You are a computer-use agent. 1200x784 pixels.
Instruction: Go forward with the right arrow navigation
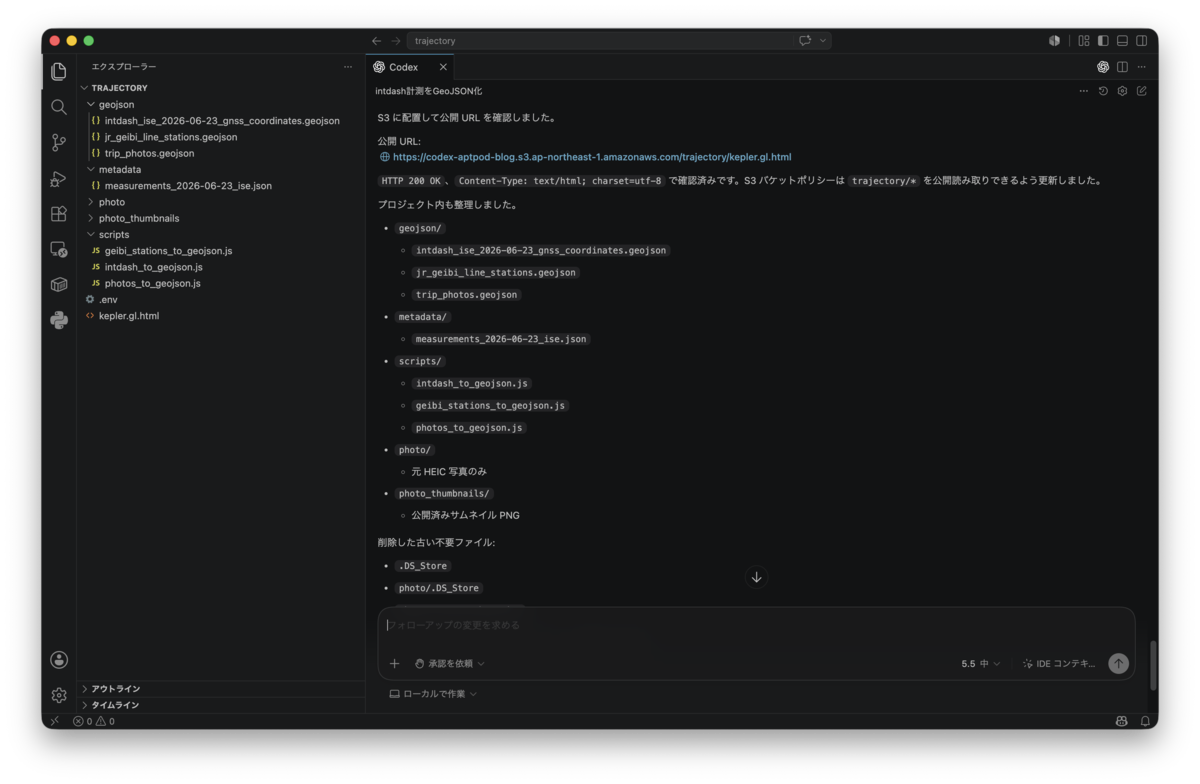(396, 41)
